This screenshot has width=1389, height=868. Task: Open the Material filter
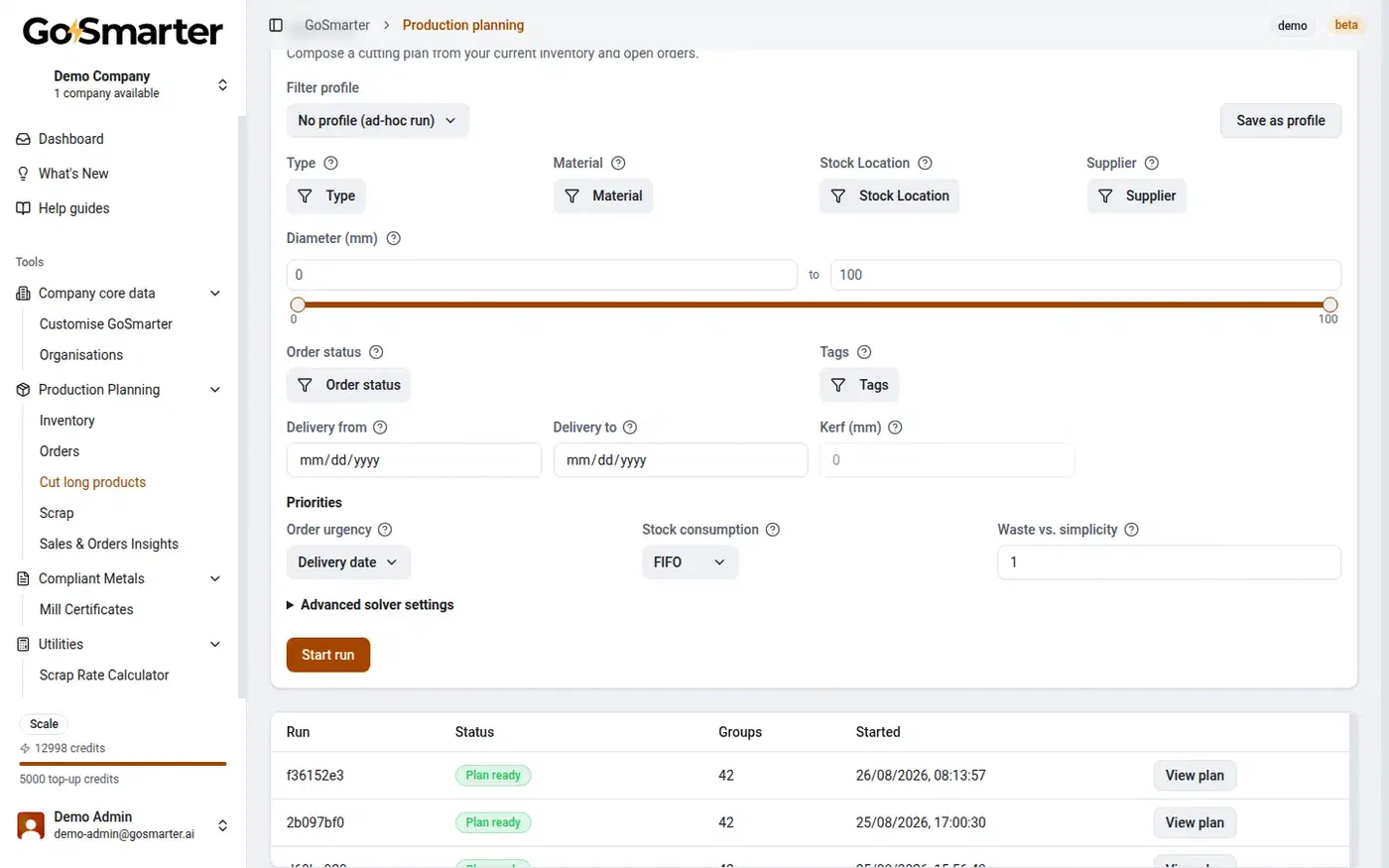pyautogui.click(x=603, y=196)
